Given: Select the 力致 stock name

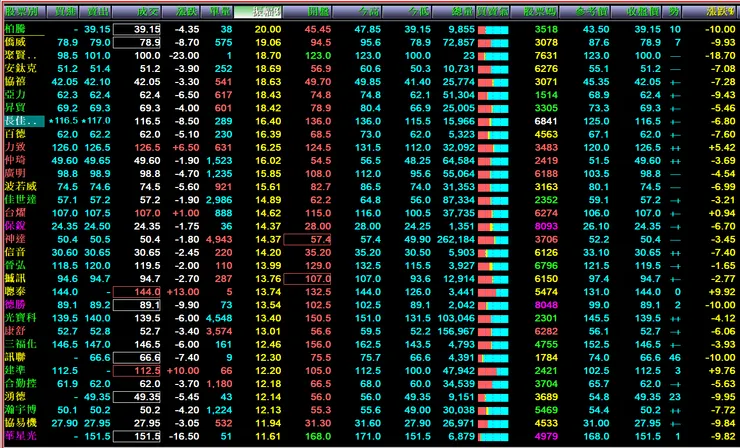Looking at the screenshot, I should click(15, 147).
